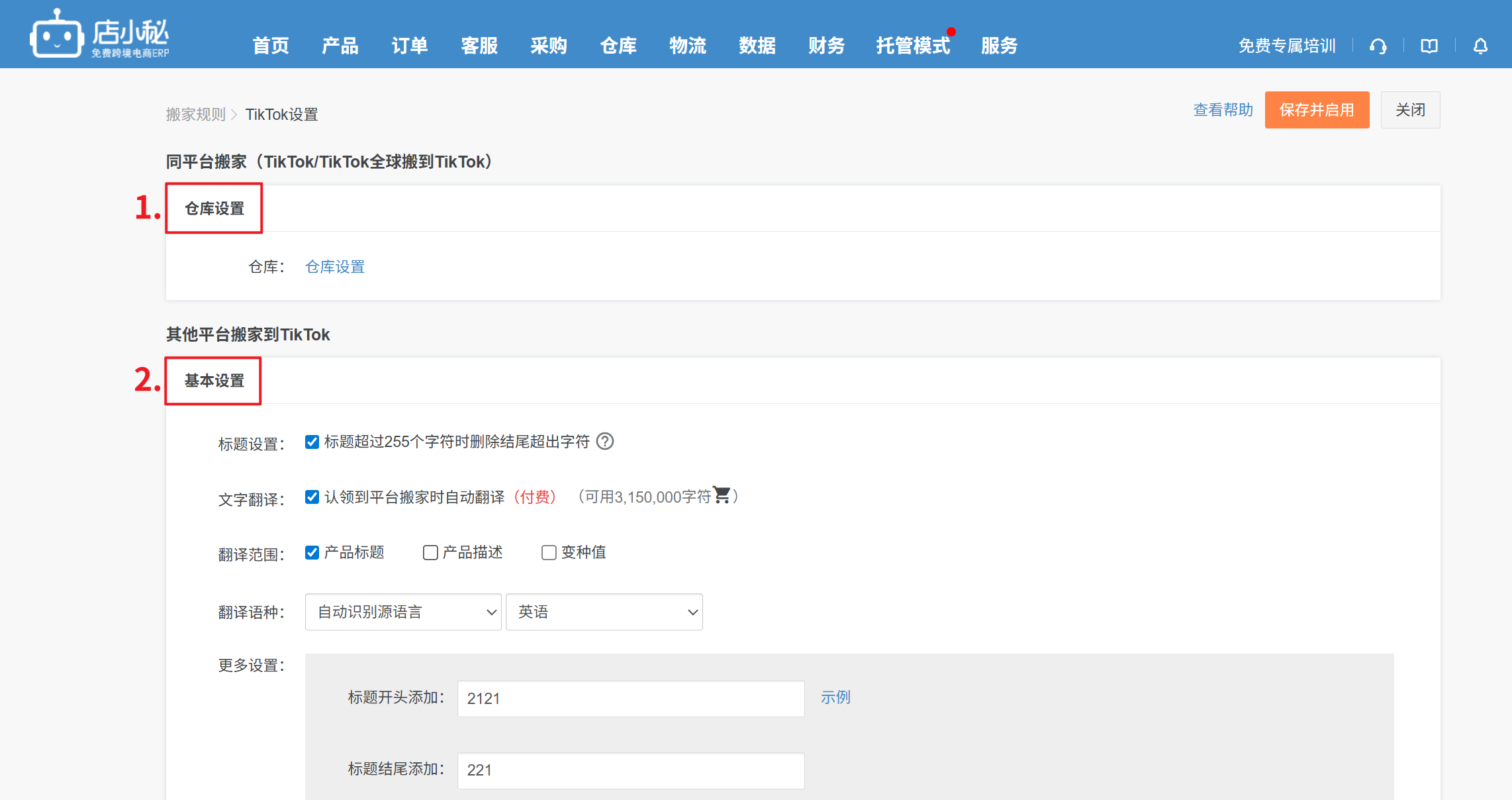Screen dimensions: 1512x800
Task: Open the 仓库设置 link
Action: (x=335, y=267)
